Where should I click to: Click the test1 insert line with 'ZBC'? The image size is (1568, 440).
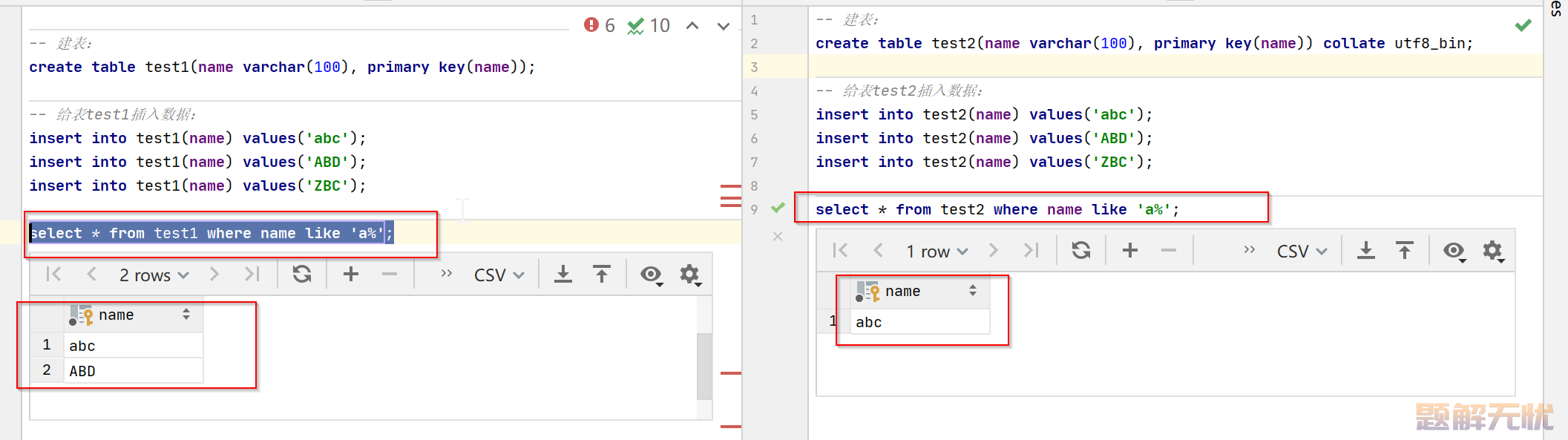click(197, 186)
